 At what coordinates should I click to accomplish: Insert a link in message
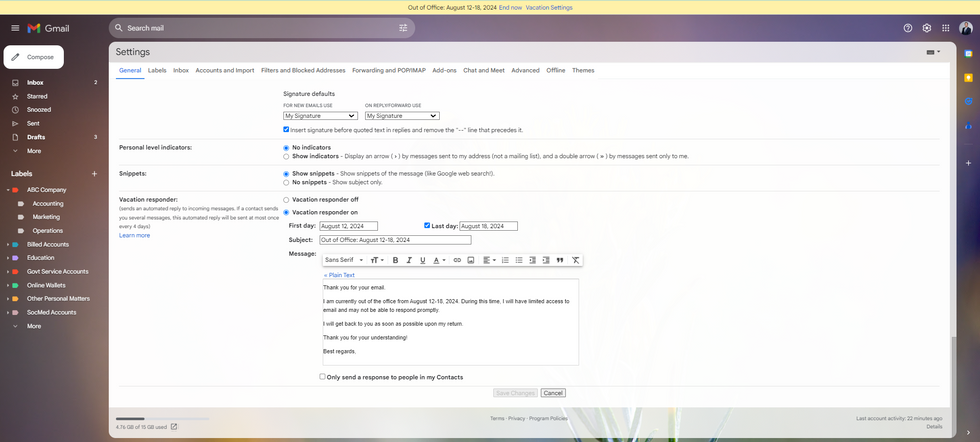[457, 260]
